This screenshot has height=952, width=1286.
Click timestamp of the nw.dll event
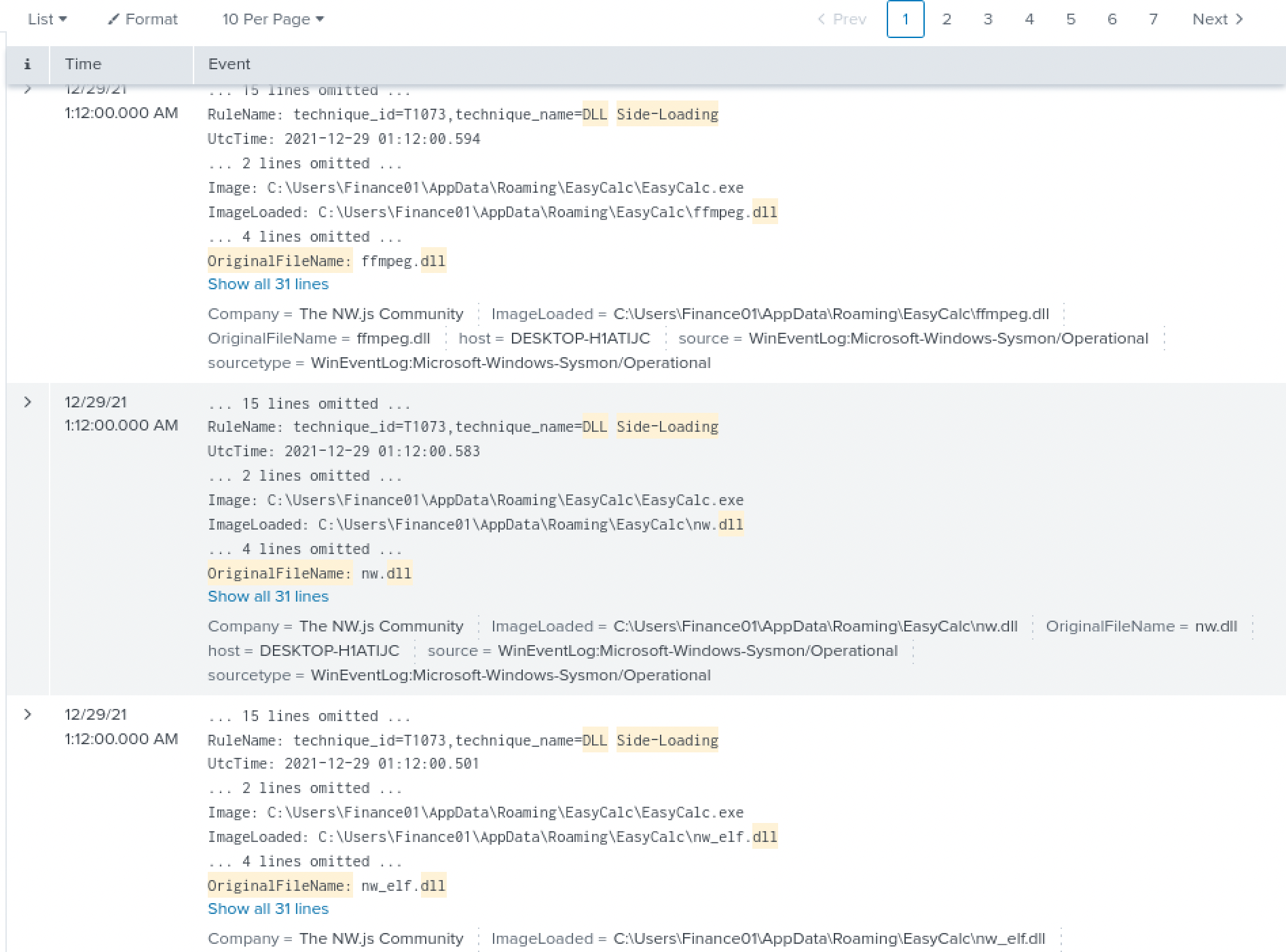121,414
